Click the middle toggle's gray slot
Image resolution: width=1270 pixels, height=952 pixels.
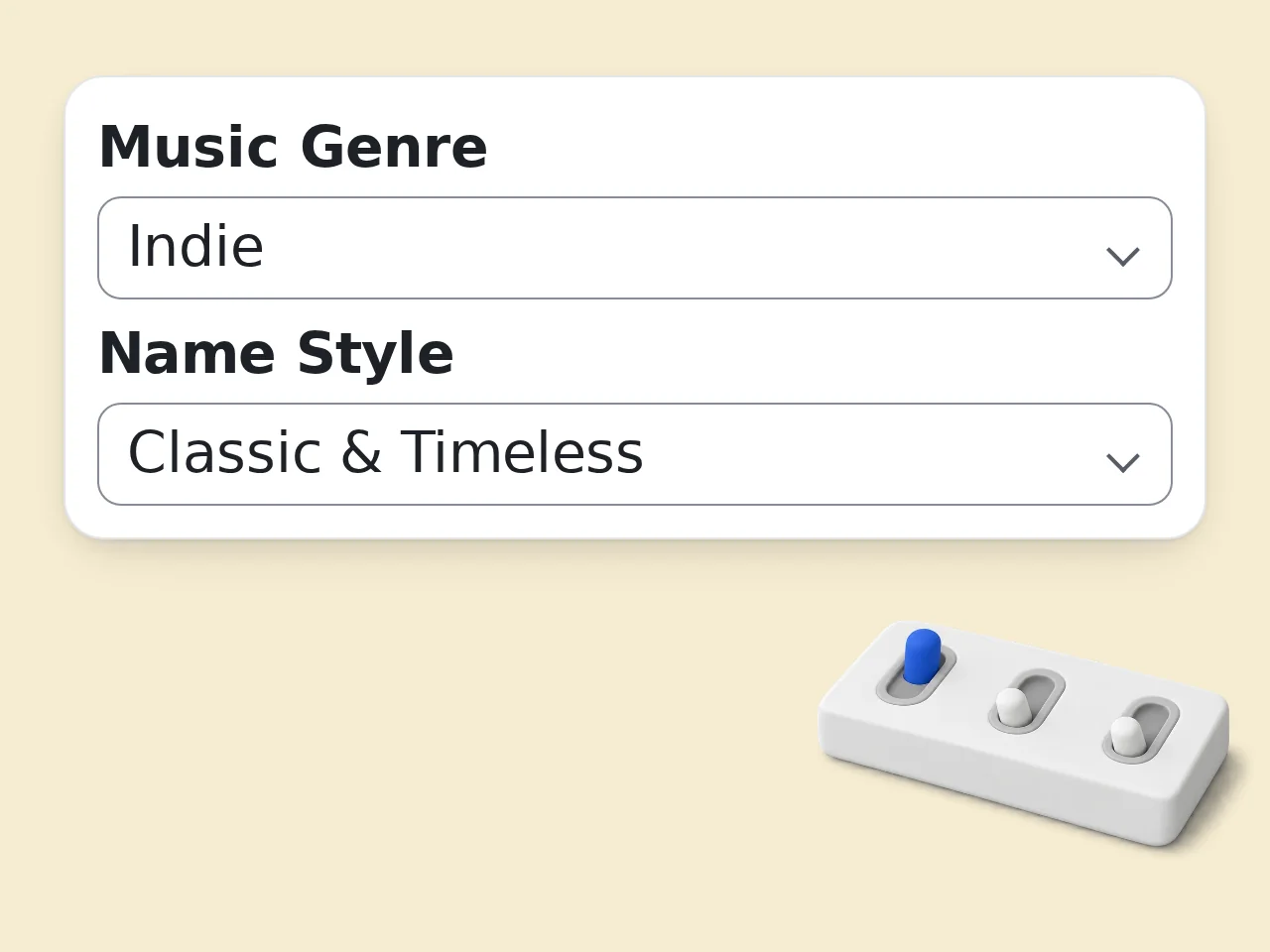(1027, 701)
